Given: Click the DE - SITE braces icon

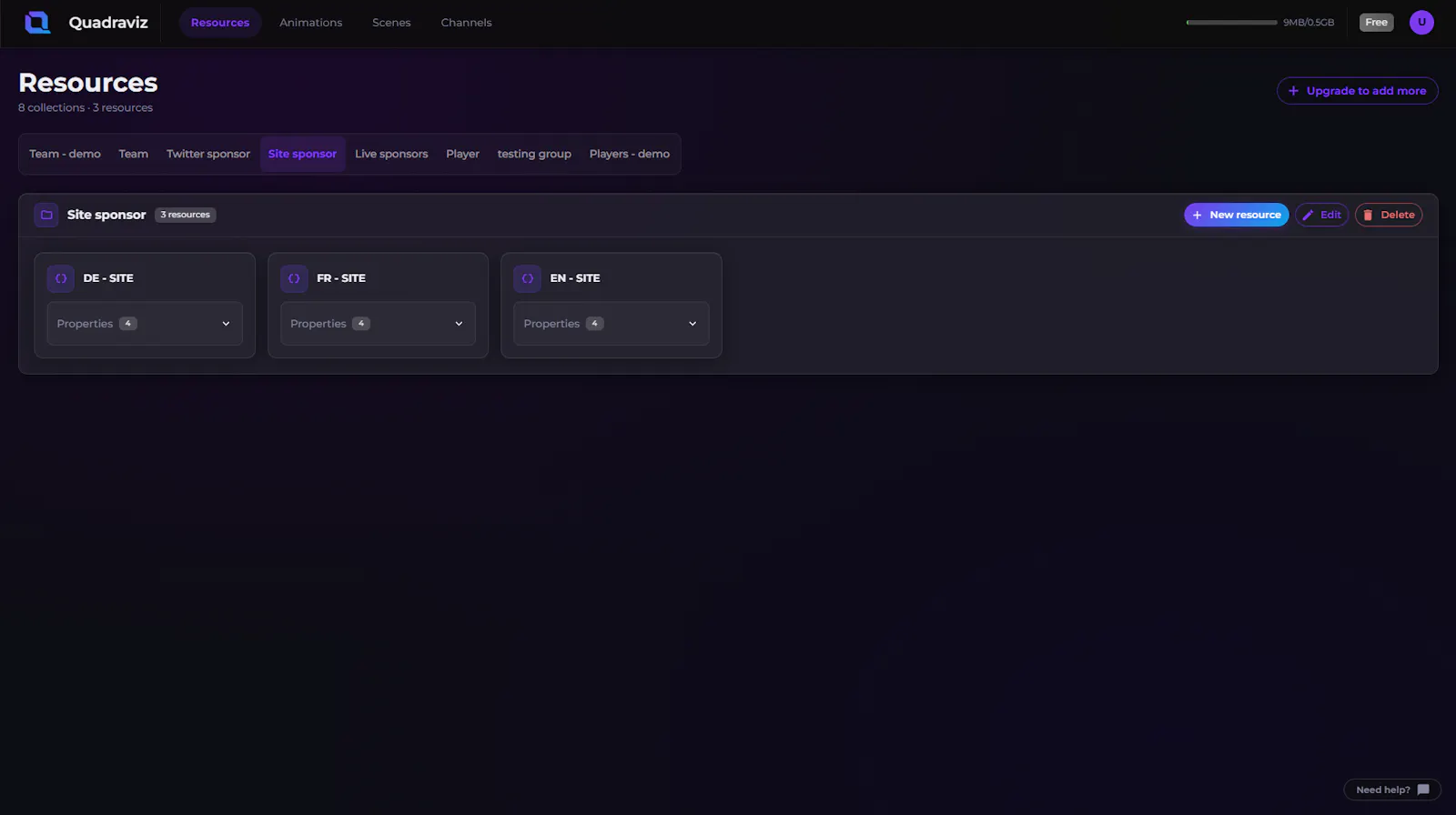Looking at the screenshot, I should tap(61, 278).
